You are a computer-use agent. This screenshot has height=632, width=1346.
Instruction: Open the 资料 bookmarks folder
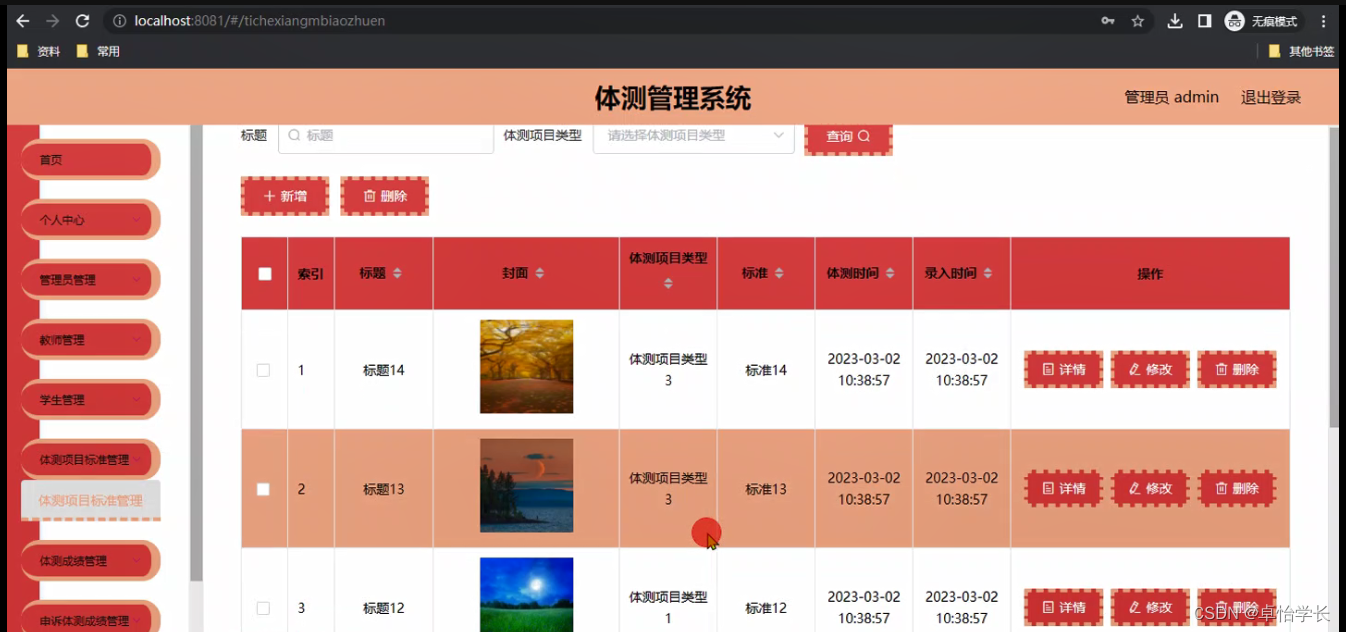[x=40, y=51]
